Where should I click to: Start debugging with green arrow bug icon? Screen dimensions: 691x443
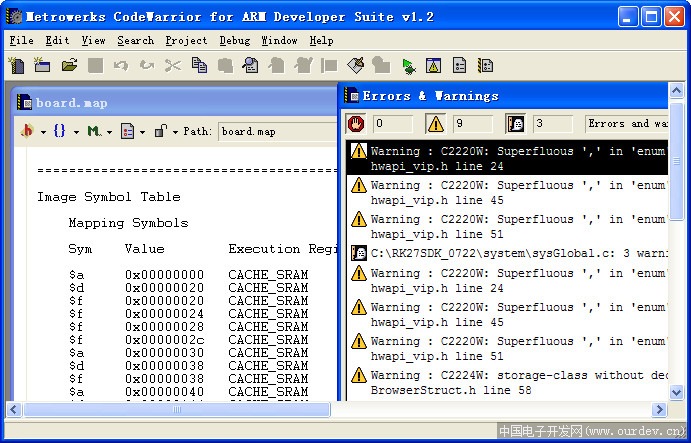[x=409, y=66]
